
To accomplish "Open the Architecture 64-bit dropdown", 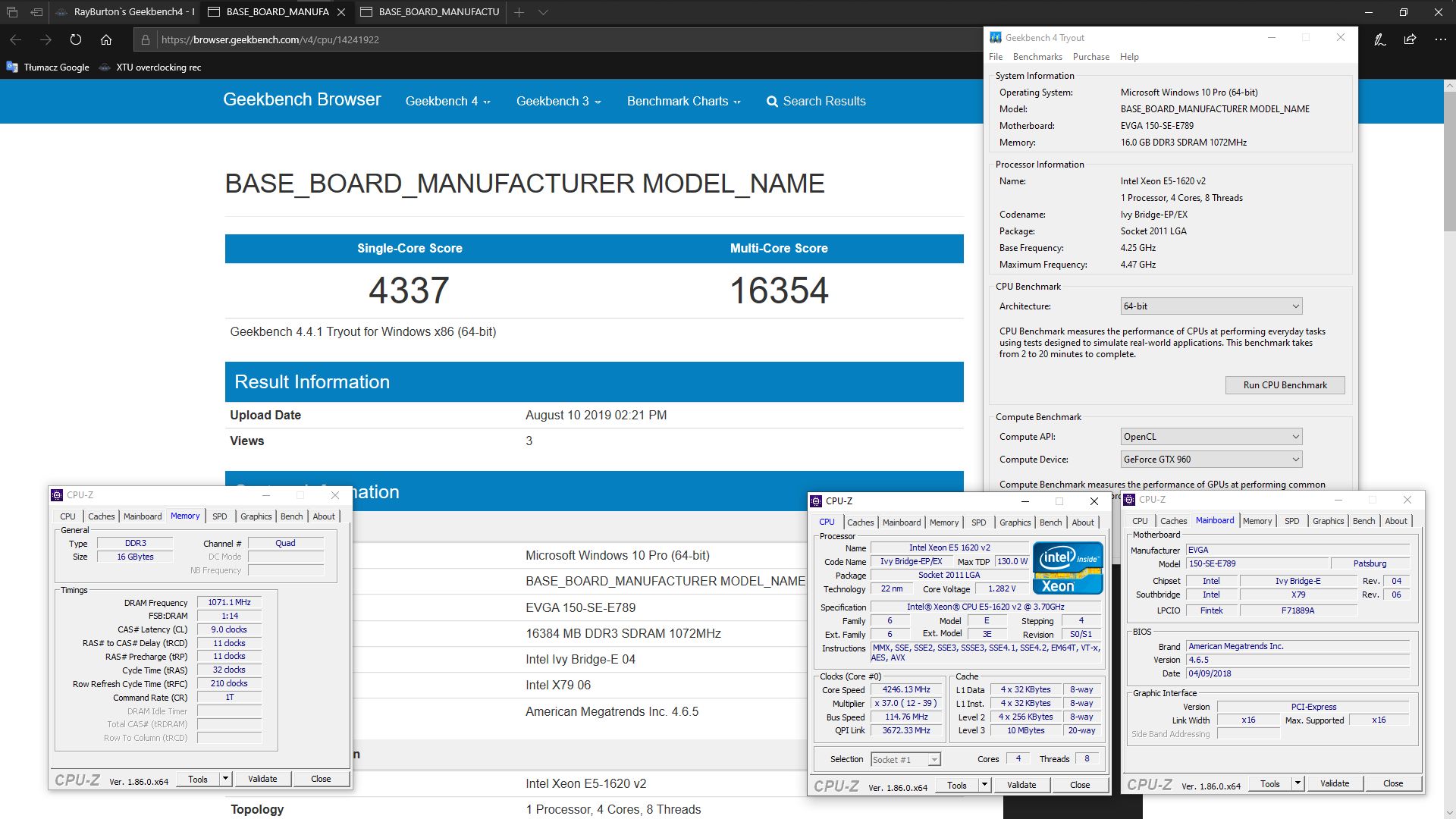I will (1211, 306).
